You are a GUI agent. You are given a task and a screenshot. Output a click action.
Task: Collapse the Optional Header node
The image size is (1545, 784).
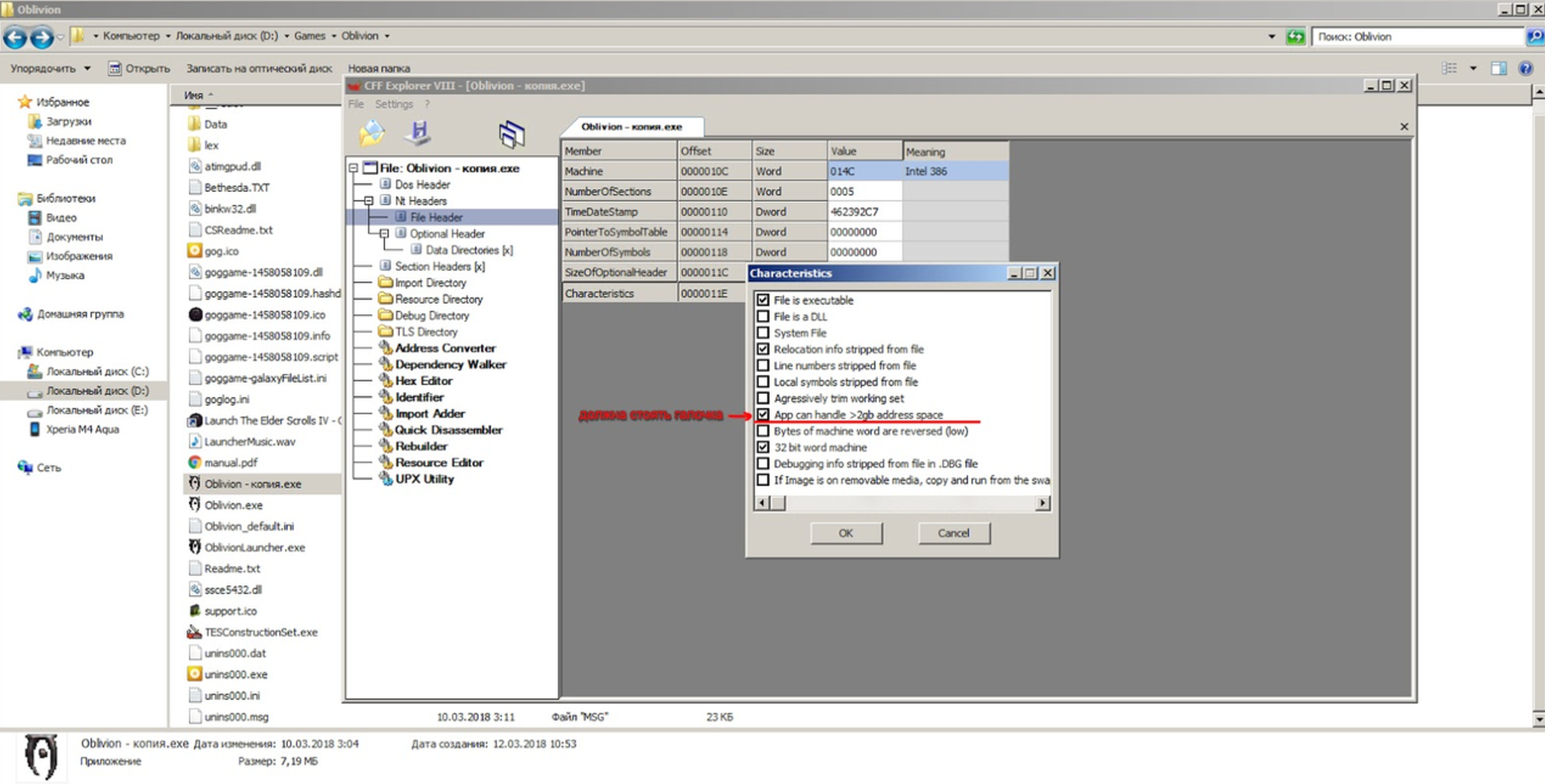[x=382, y=234]
